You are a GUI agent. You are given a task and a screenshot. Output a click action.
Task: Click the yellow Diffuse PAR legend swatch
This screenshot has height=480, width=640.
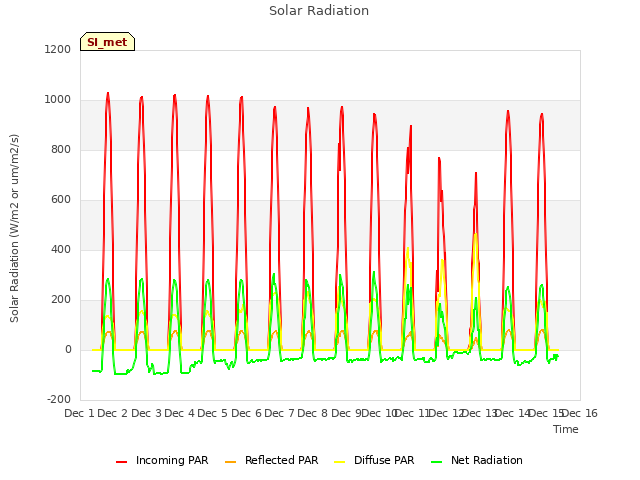[339, 462]
